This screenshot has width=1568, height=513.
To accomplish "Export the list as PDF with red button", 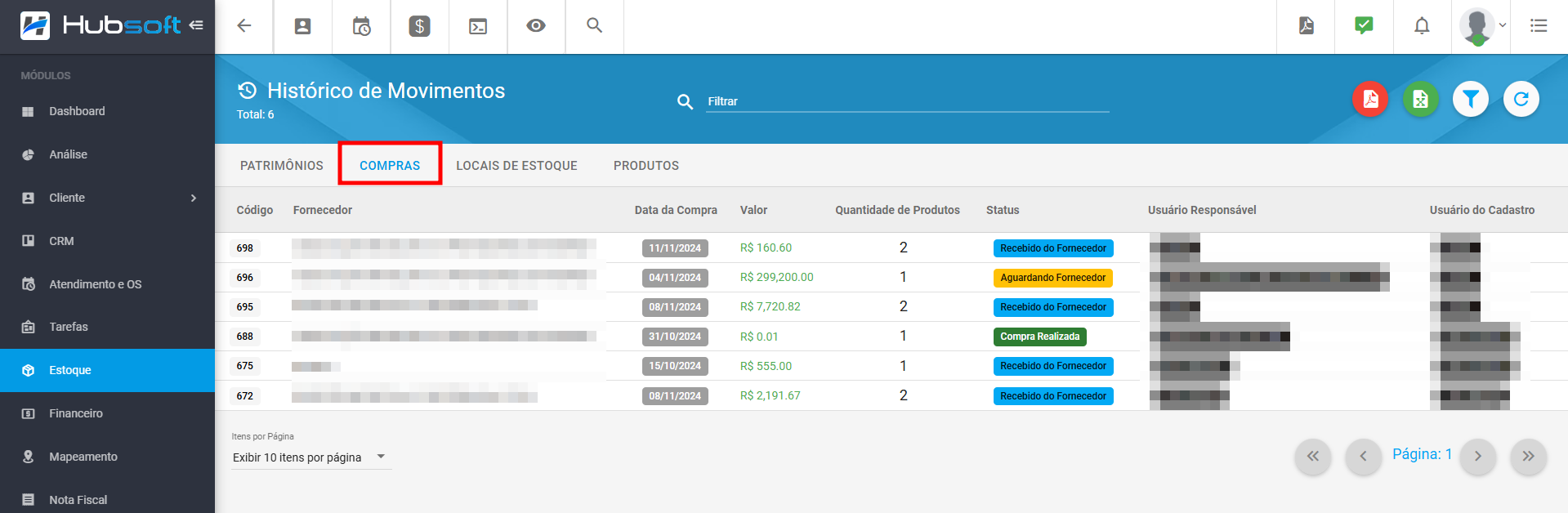I will coord(1369,100).
